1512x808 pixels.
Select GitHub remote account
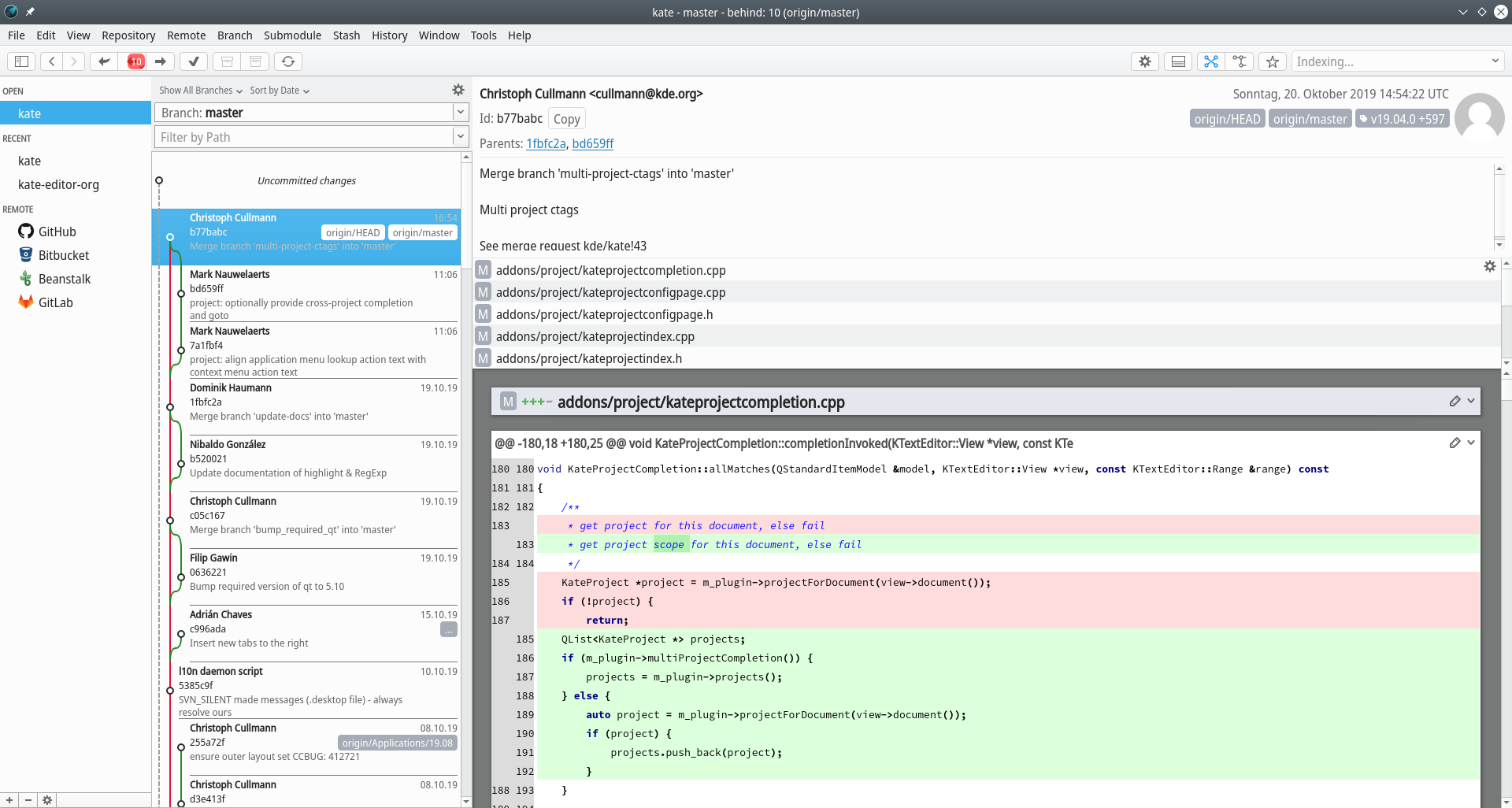(x=76, y=232)
